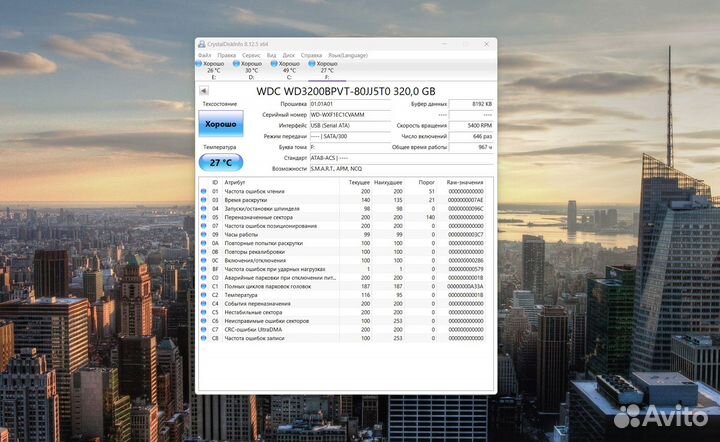Click the rotation speed value 5400 RPM
Screen dimensions: 720x442
coord(471,125)
